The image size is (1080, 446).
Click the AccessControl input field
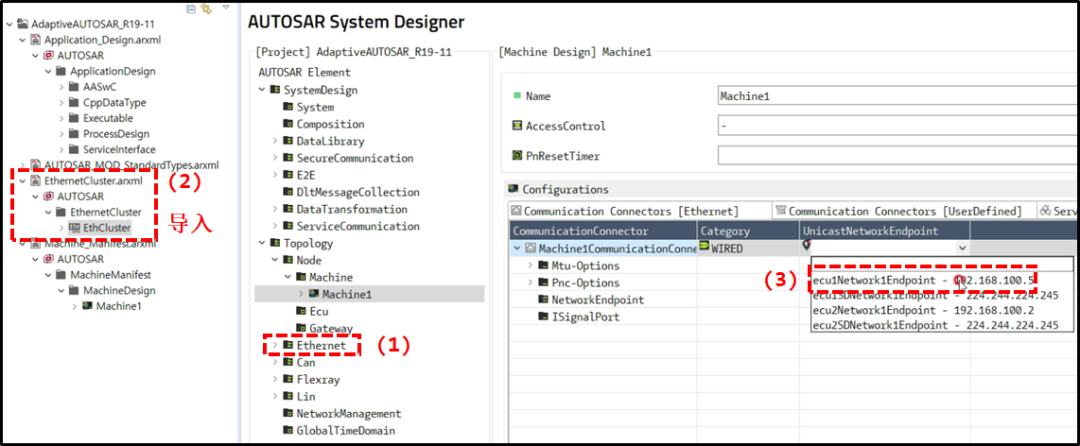pos(898,126)
